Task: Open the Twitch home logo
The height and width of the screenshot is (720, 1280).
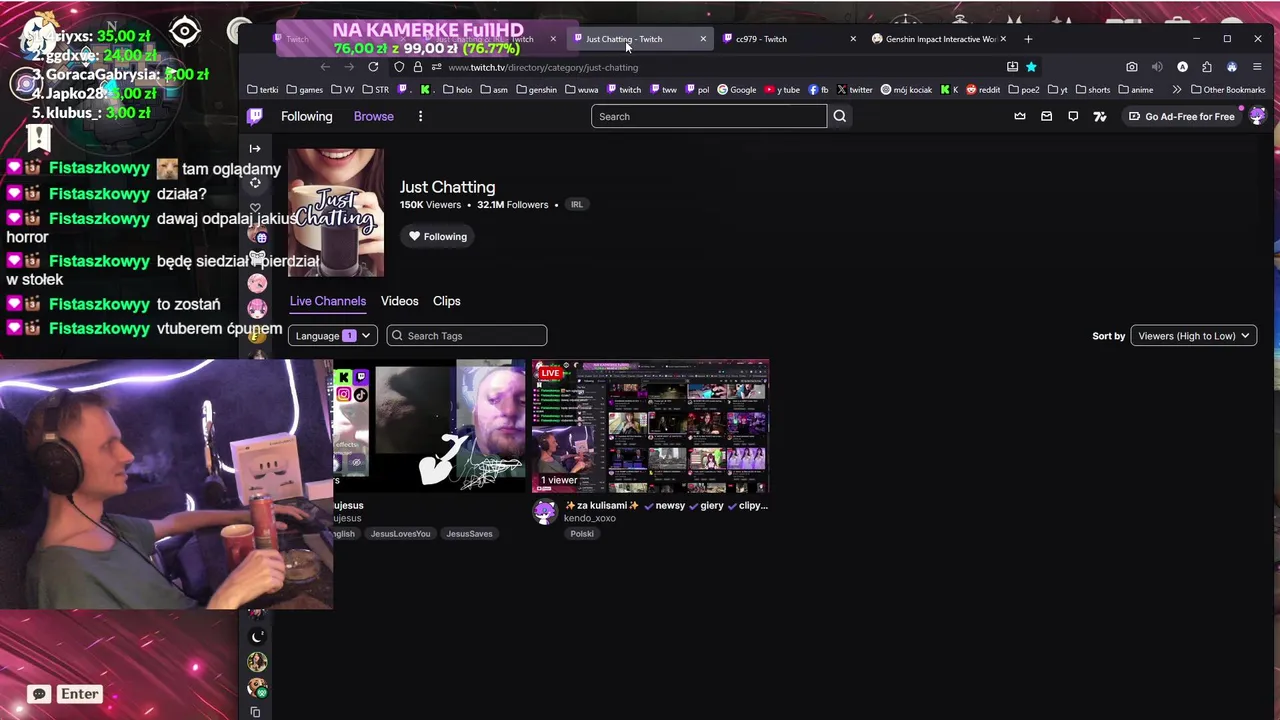Action: click(x=255, y=116)
